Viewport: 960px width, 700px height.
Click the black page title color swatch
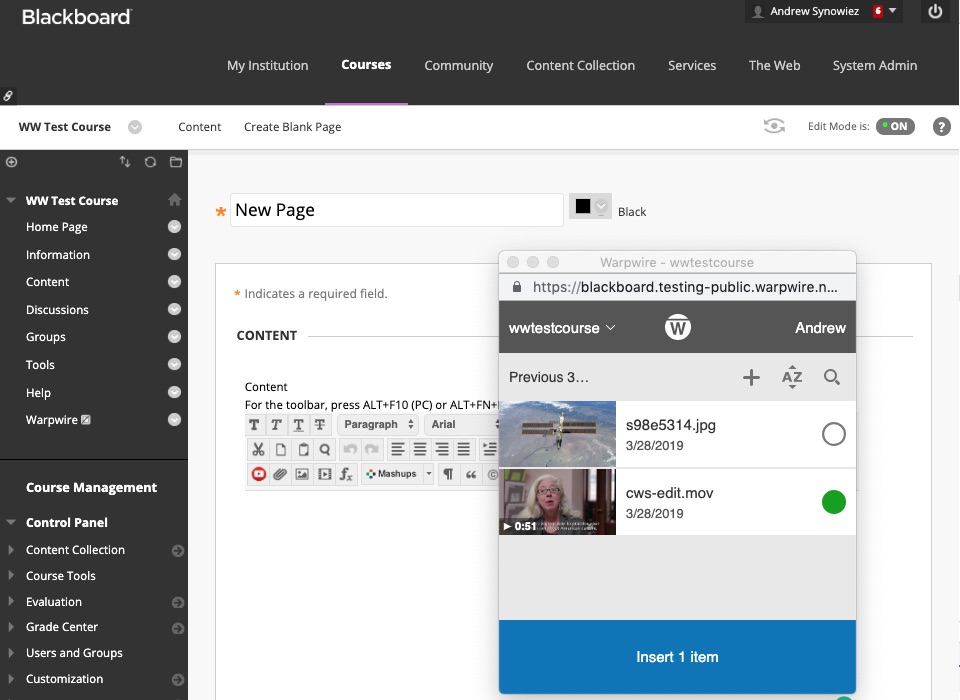click(583, 206)
